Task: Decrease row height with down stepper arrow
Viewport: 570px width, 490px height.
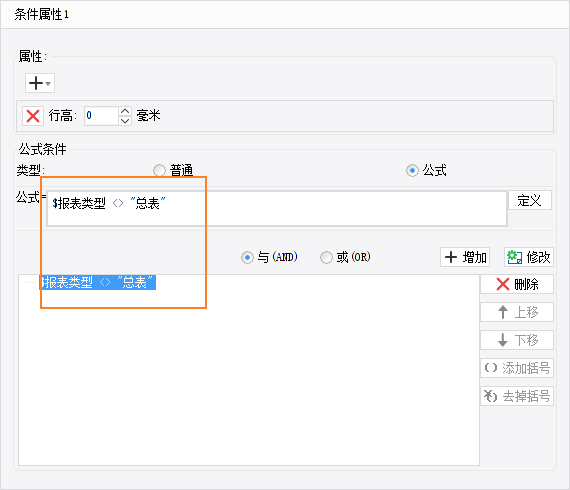Action: coord(125,121)
